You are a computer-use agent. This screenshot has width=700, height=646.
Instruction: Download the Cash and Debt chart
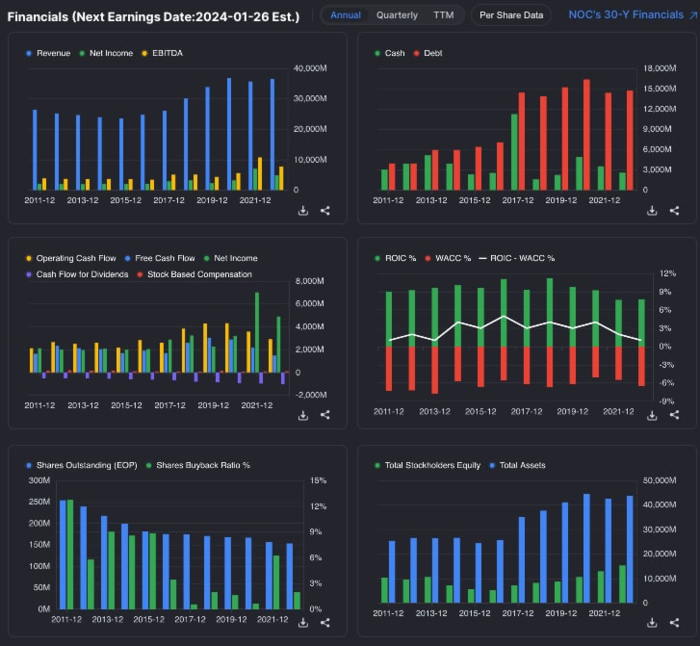click(x=652, y=211)
